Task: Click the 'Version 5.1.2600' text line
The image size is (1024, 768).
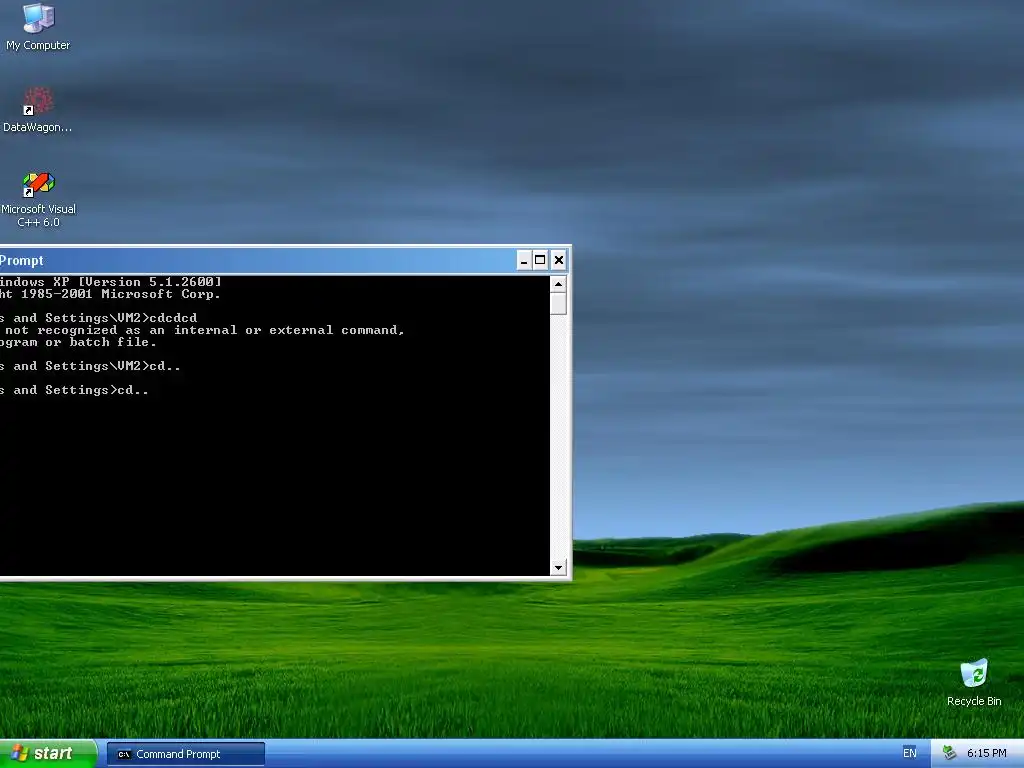Action: (x=111, y=282)
